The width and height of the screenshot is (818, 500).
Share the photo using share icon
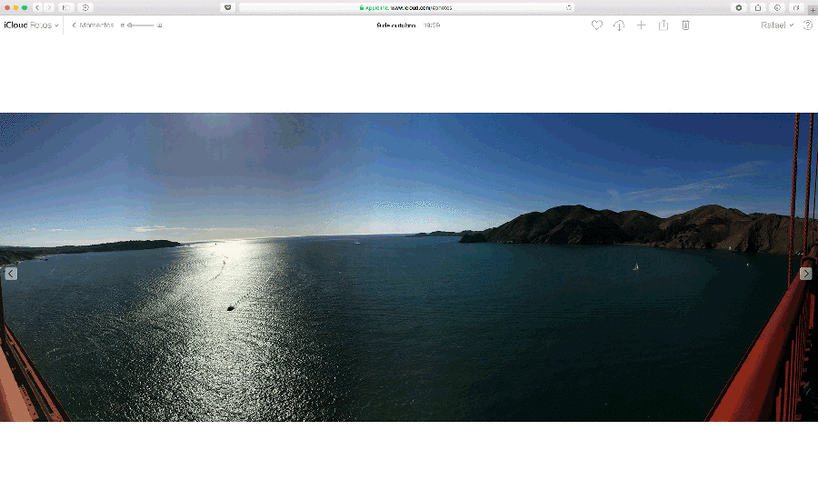pos(663,25)
